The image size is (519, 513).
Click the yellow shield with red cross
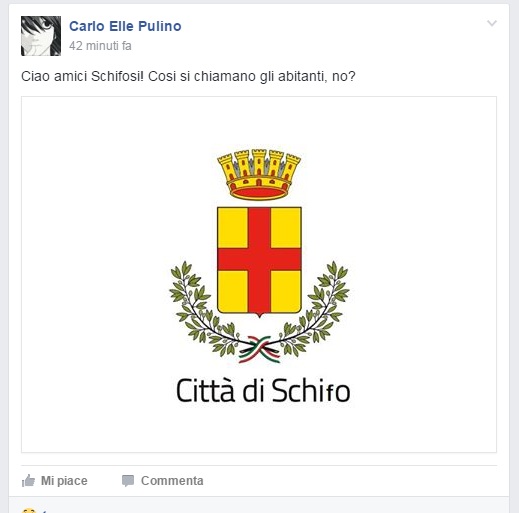coord(259,262)
